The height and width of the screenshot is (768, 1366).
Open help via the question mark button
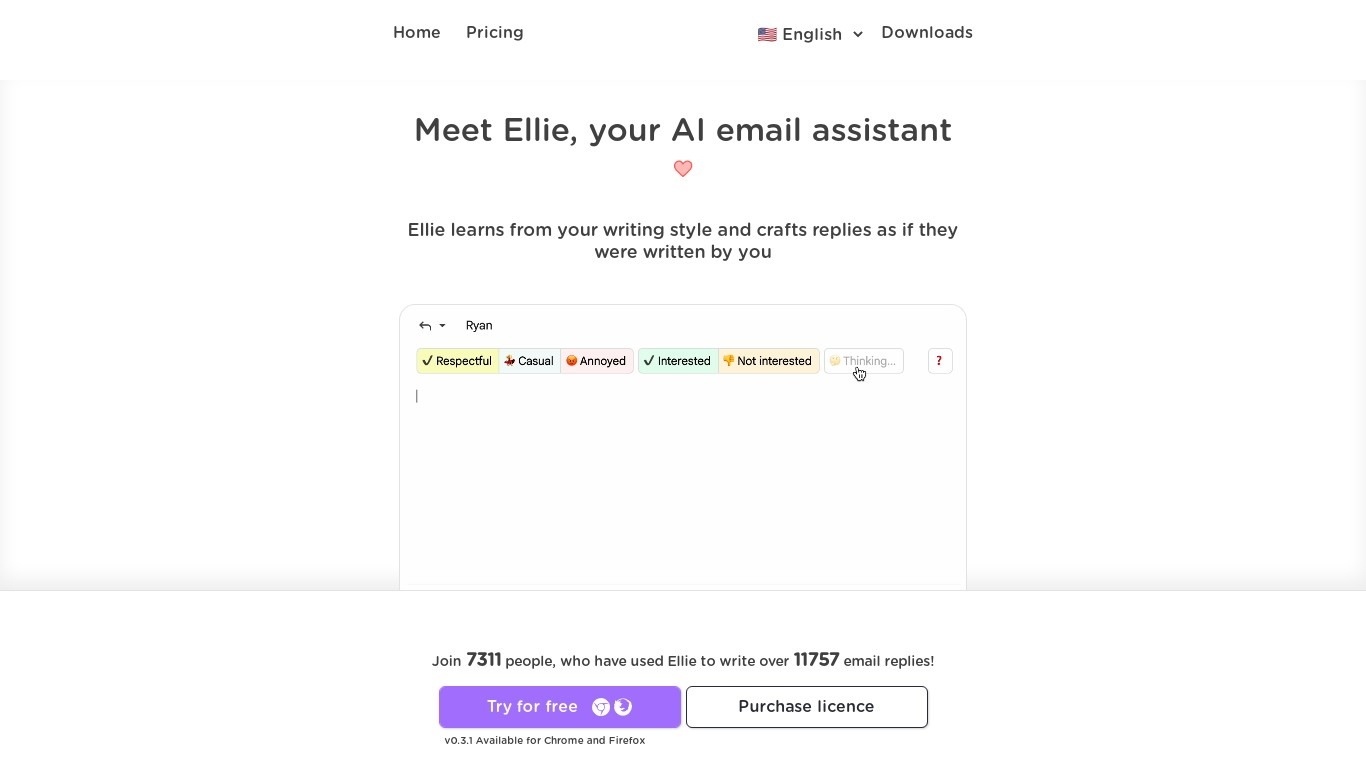939,361
